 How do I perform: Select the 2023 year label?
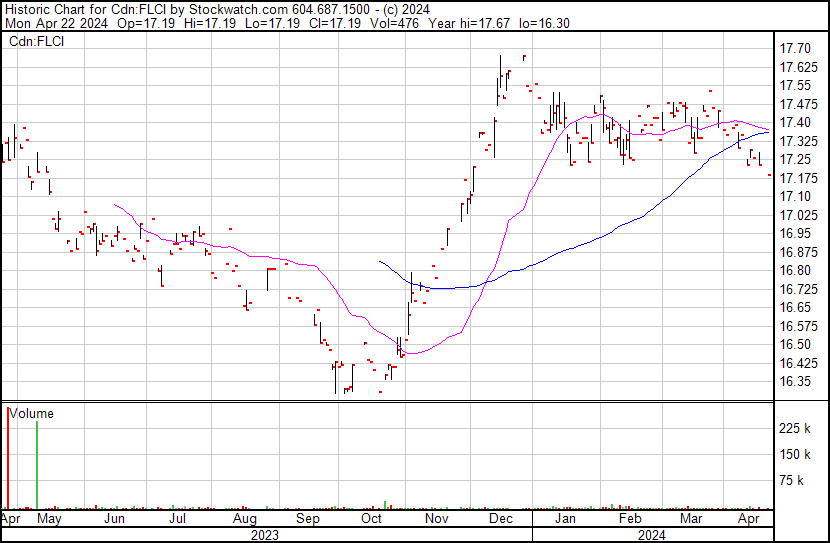(265, 535)
